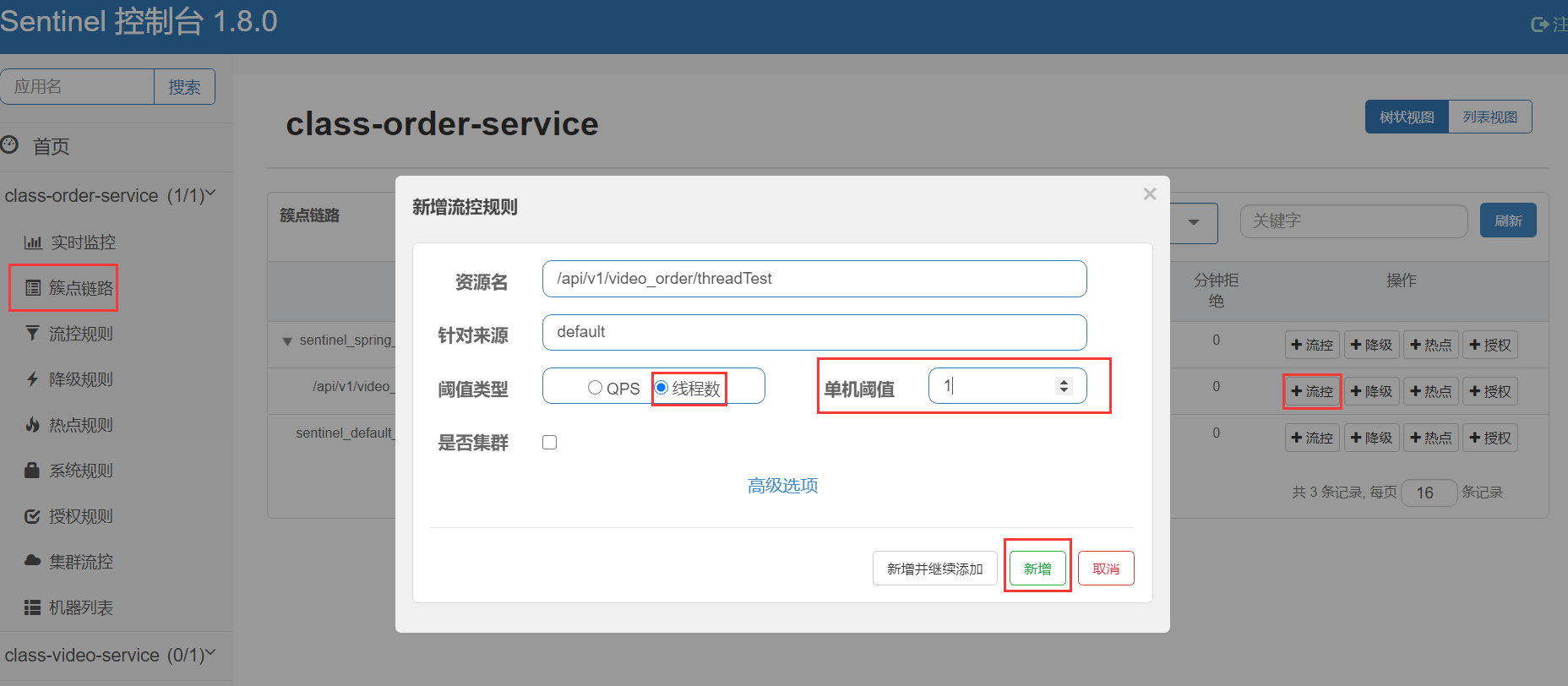Collapse the sentinel_spring tree row triangle
The width and height of the screenshot is (1568, 686).
(286, 341)
